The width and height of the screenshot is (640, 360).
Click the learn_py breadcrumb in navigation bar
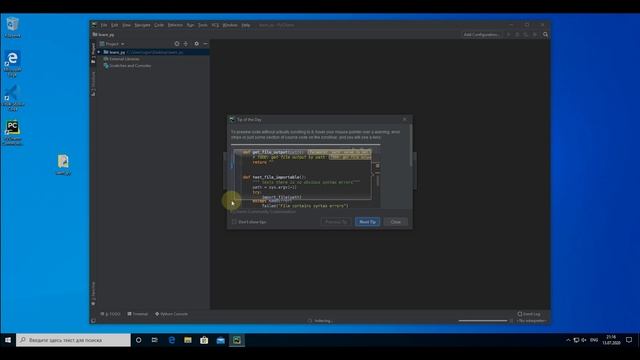(x=103, y=35)
